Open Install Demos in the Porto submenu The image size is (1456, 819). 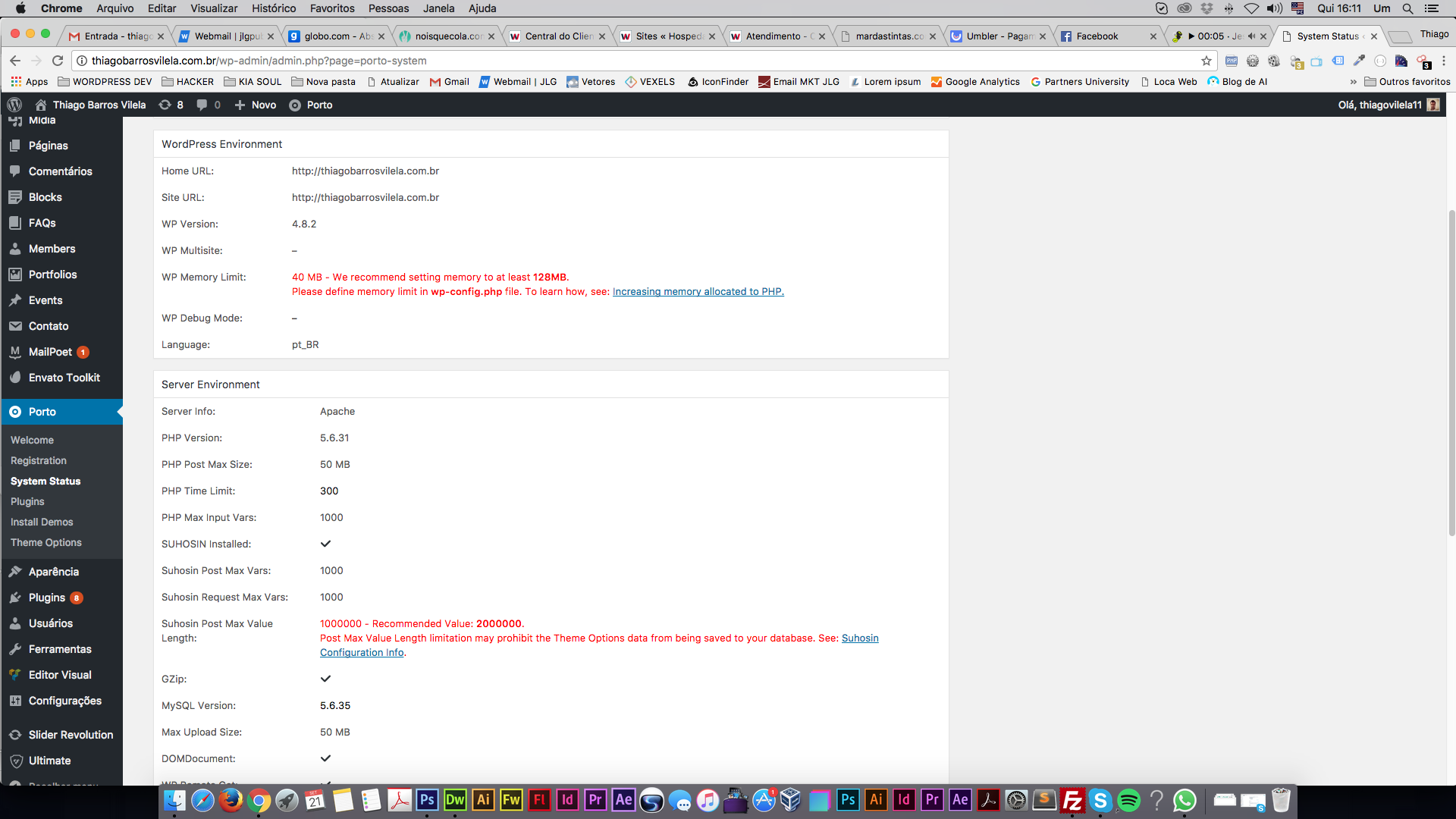(42, 522)
